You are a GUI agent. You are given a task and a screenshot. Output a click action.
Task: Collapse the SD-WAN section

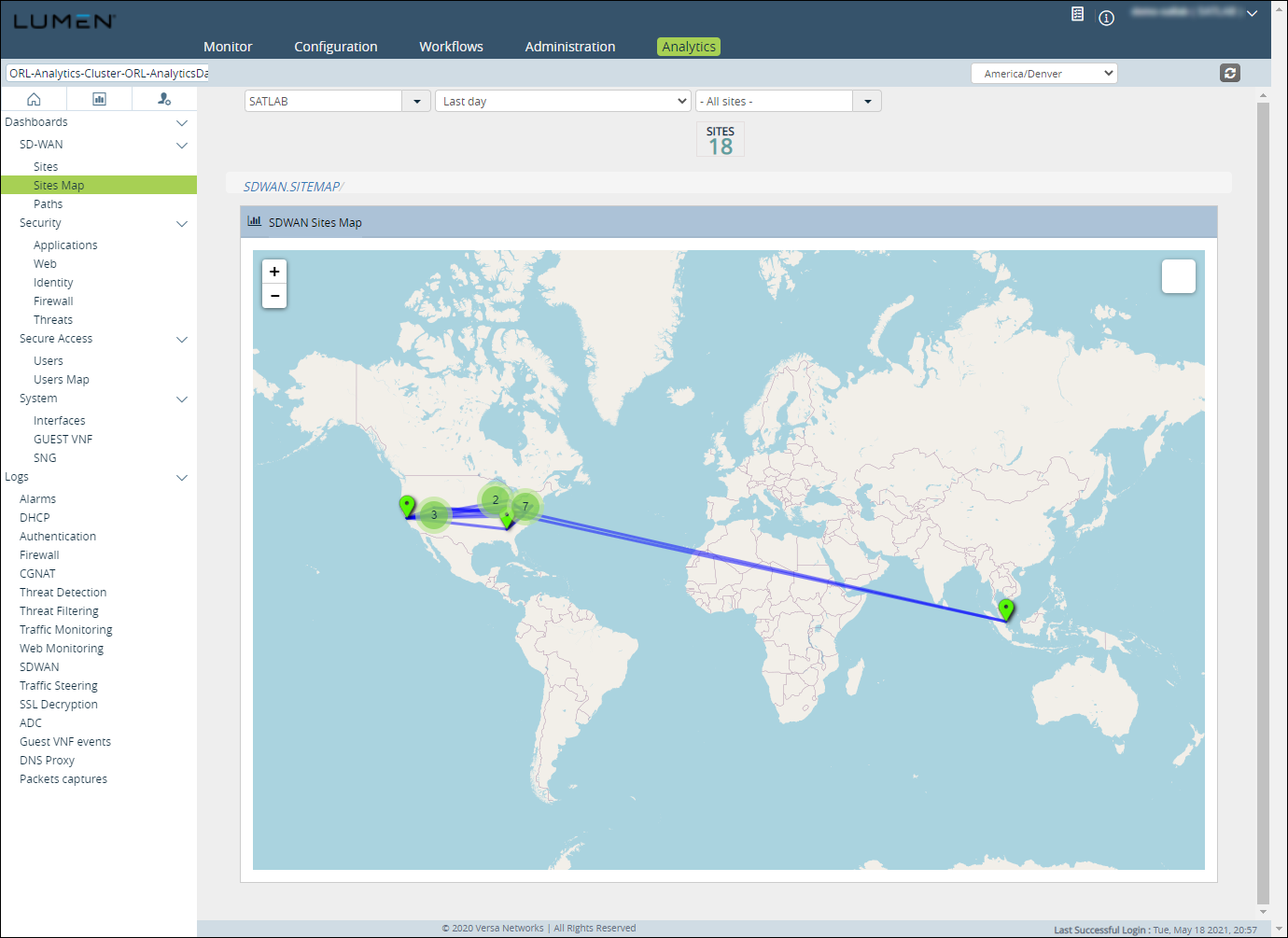click(x=182, y=145)
